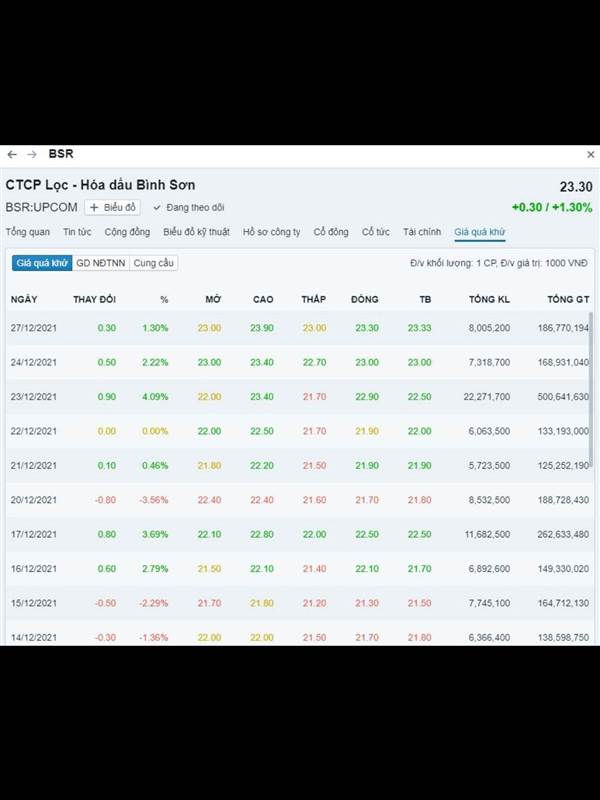Switch to the Hồ sơ công ty tab
The width and height of the screenshot is (600, 800).
click(271, 232)
